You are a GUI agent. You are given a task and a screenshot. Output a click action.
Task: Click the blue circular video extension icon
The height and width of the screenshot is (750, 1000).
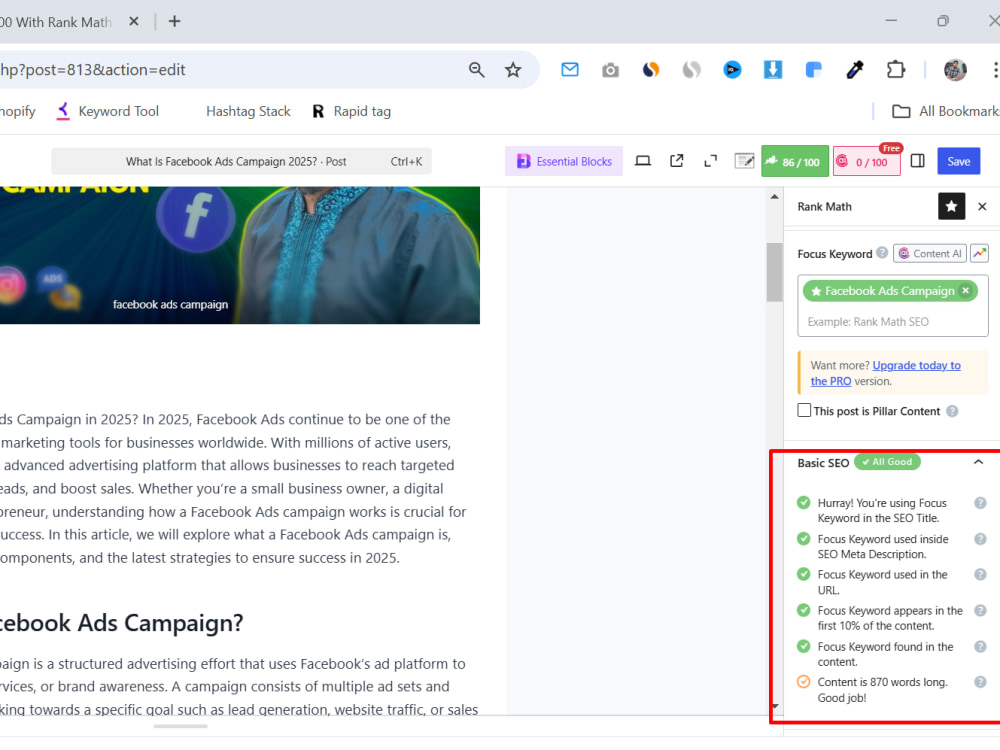point(732,70)
